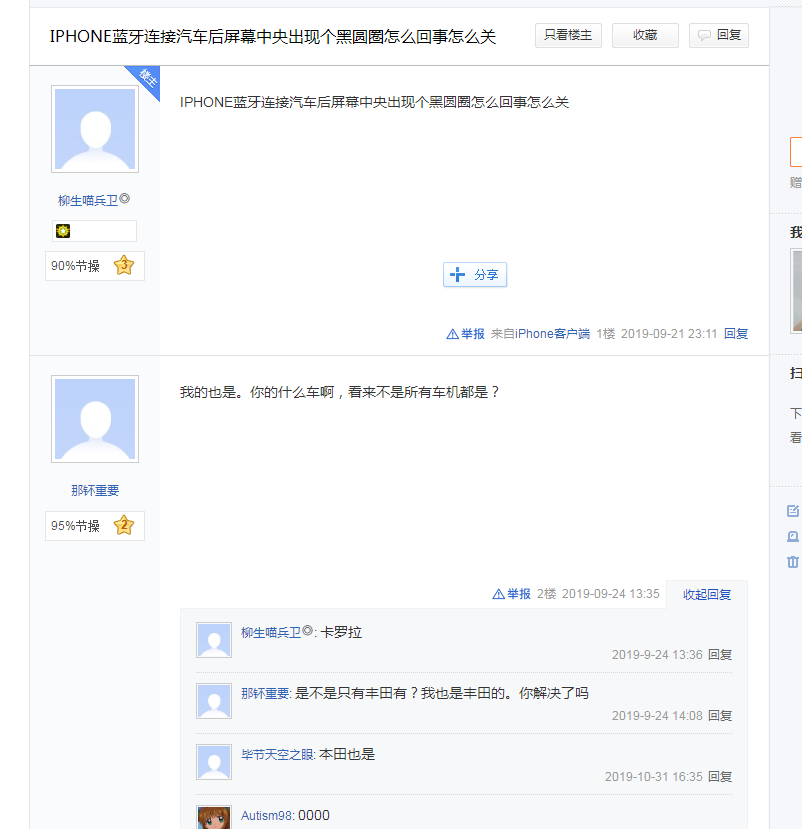Open 柳生喵兵卫 username link under the first avatar
This screenshot has height=829, width=802.
point(88,200)
